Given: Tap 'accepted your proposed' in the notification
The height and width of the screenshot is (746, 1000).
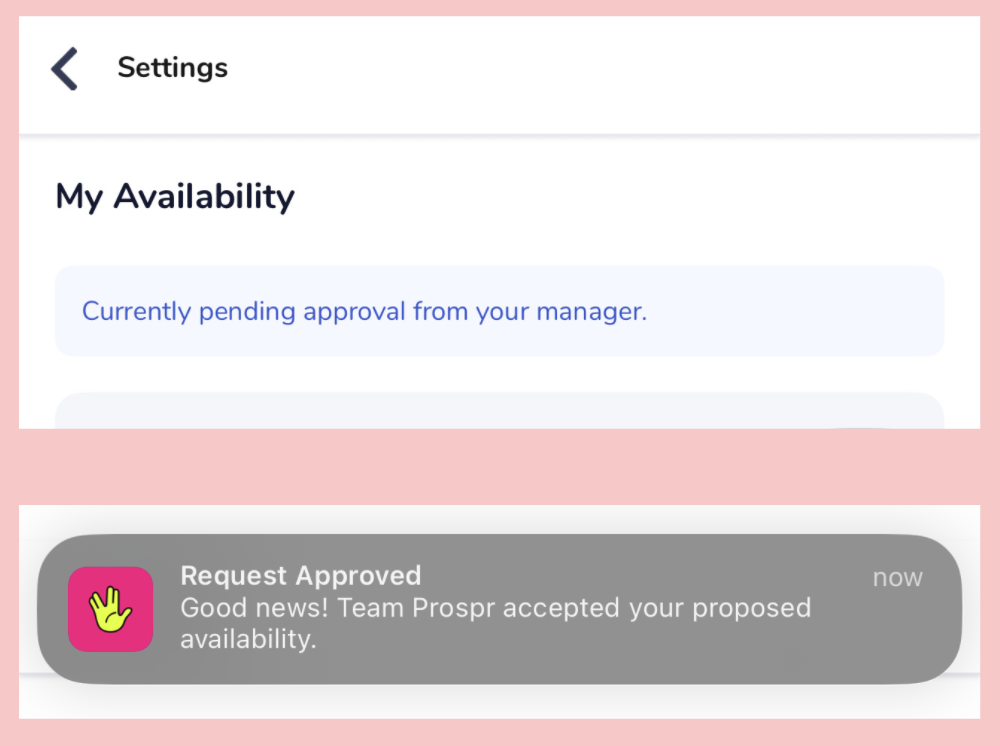Looking at the screenshot, I should 657,608.
